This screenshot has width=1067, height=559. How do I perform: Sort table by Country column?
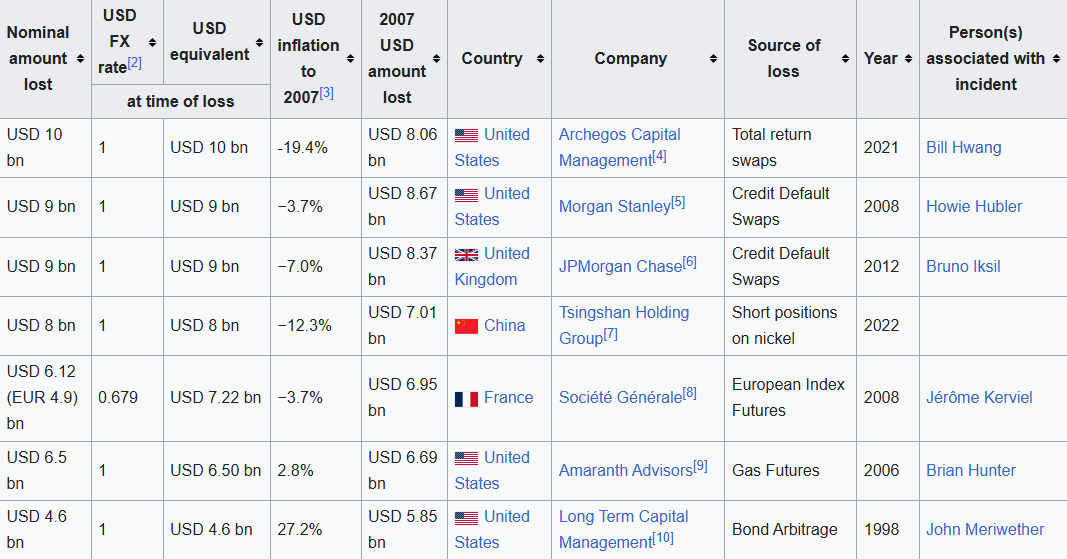540,59
